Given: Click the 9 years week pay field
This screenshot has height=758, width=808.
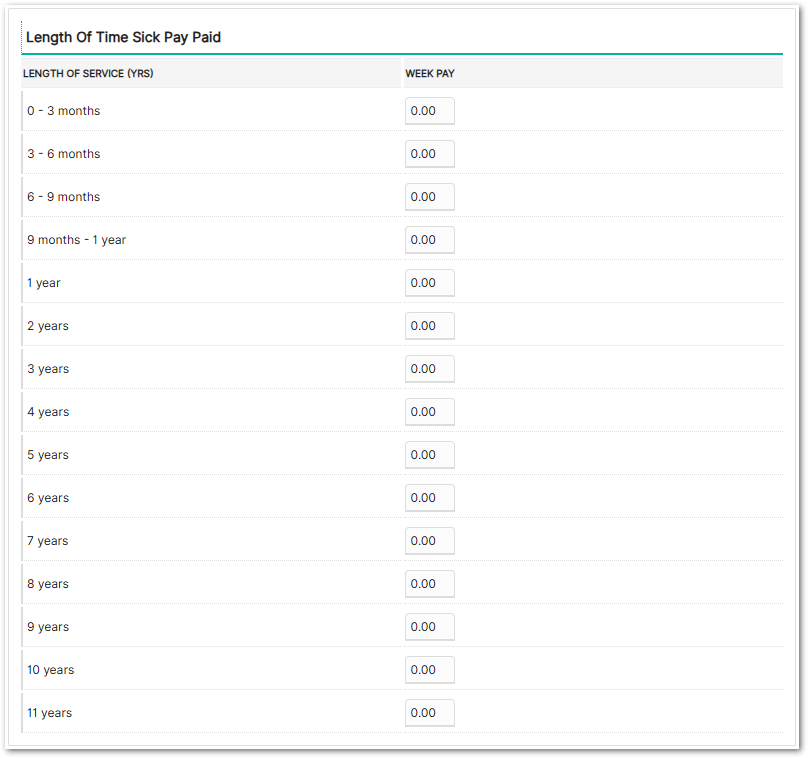Looking at the screenshot, I should click(x=430, y=627).
